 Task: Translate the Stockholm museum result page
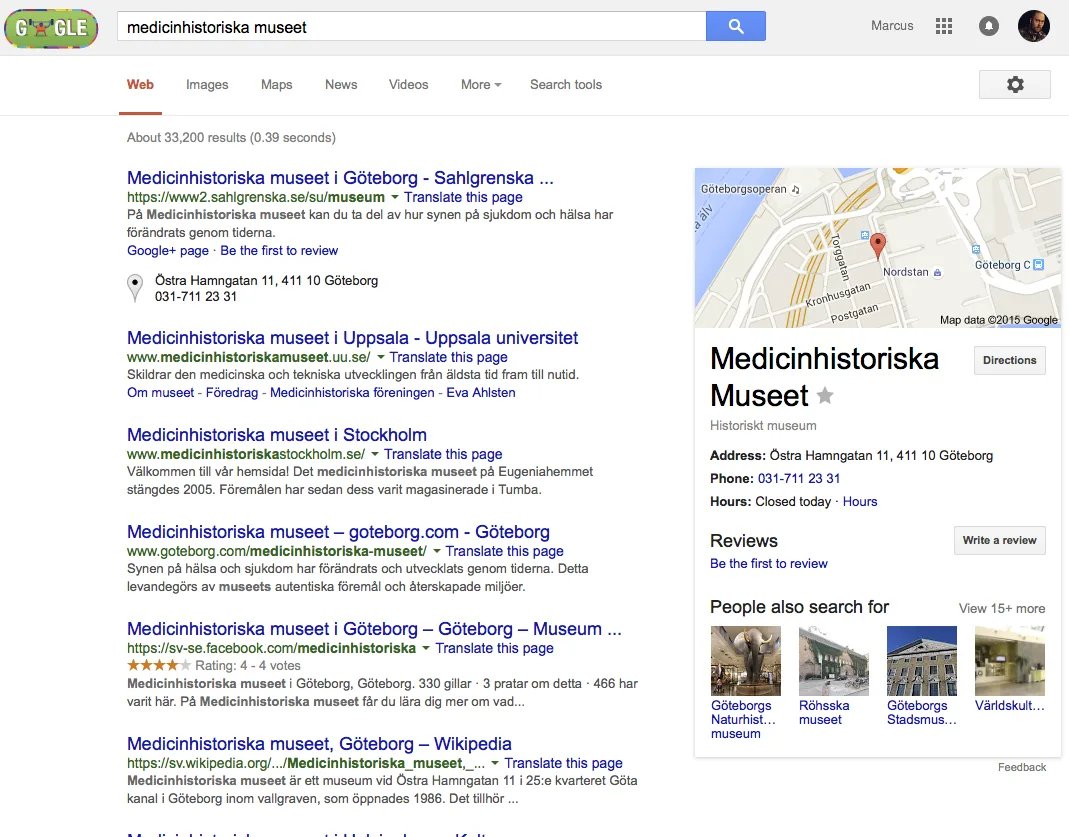coord(443,454)
